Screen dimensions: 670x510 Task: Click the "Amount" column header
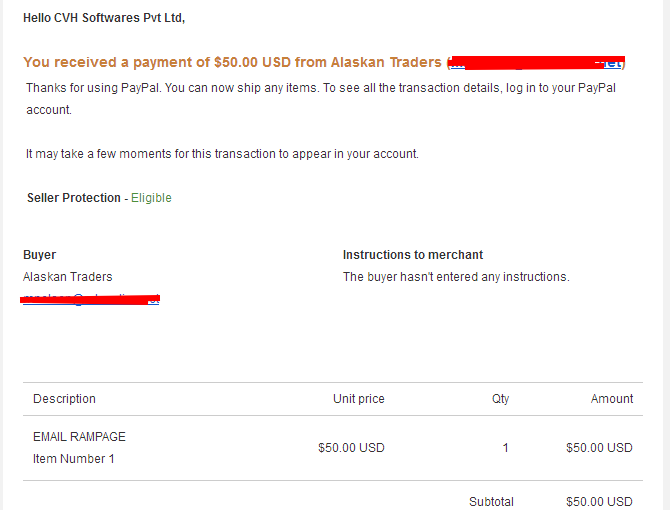[x=612, y=399]
